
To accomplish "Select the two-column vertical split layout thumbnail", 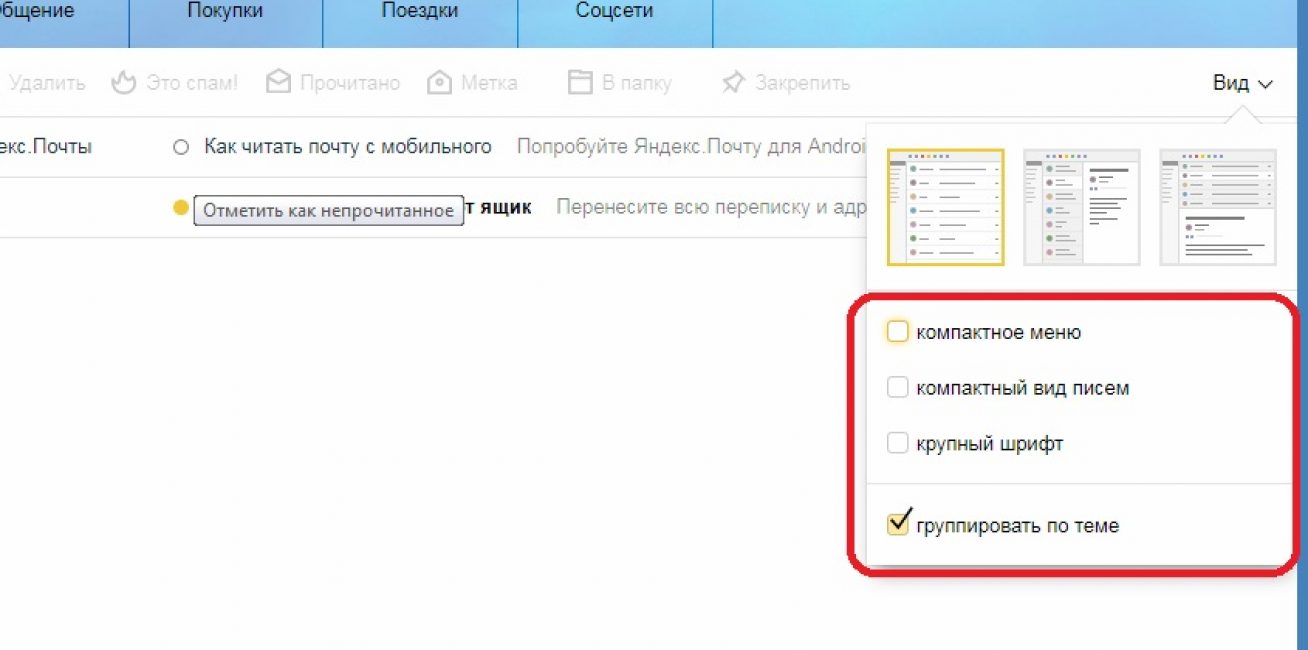I will point(1082,207).
